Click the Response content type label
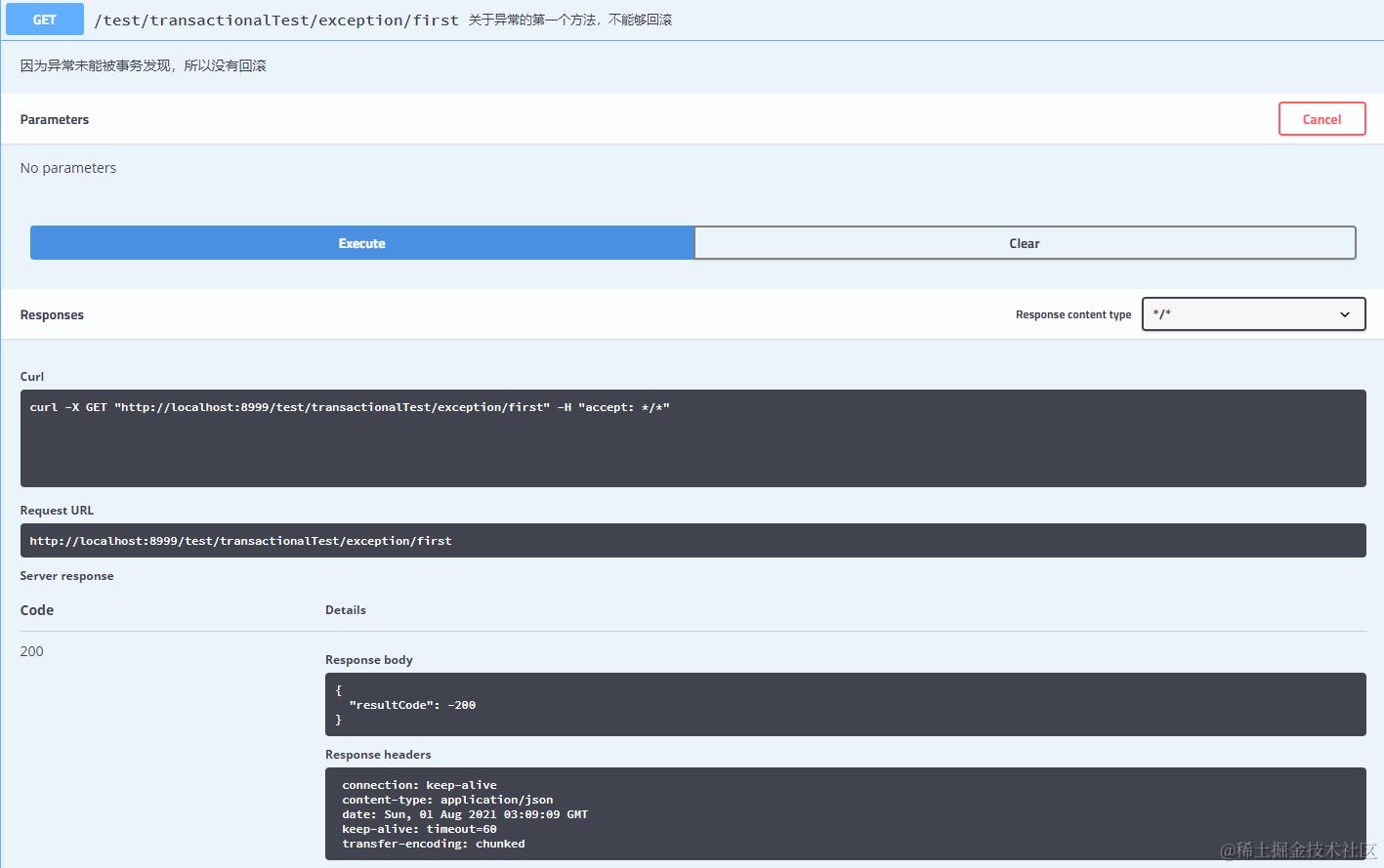Screen dimensions: 1384x868 pos(1073,314)
